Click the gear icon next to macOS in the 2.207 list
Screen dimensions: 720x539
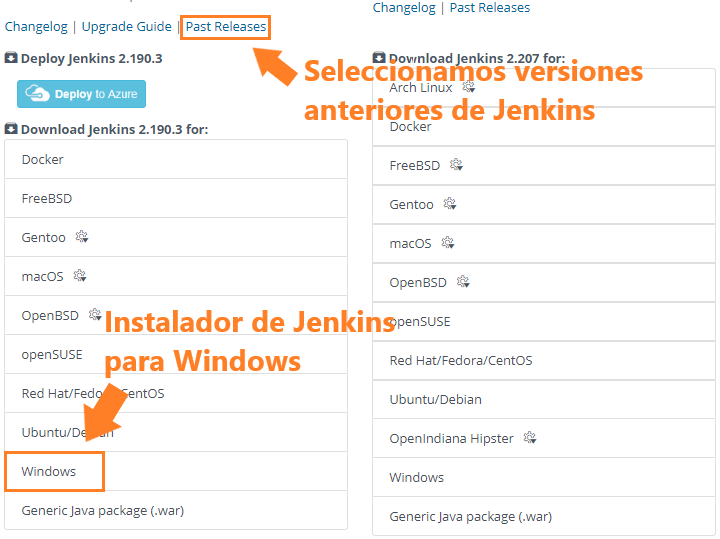pyautogui.click(x=448, y=243)
